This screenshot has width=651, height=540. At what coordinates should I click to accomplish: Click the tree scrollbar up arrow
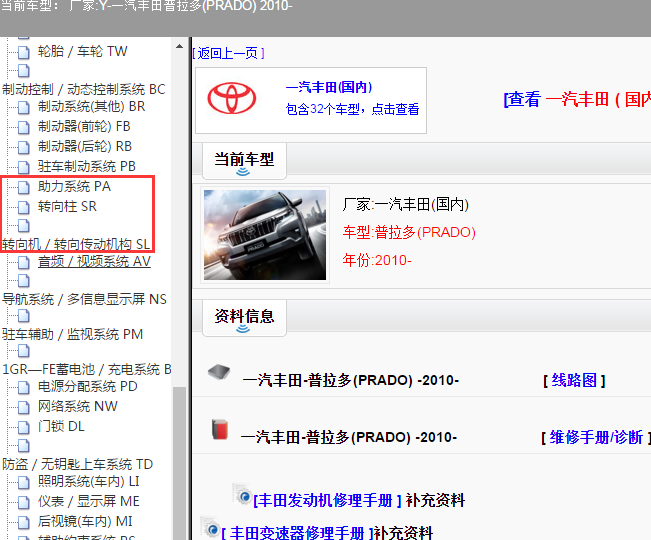(x=179, y=46)
